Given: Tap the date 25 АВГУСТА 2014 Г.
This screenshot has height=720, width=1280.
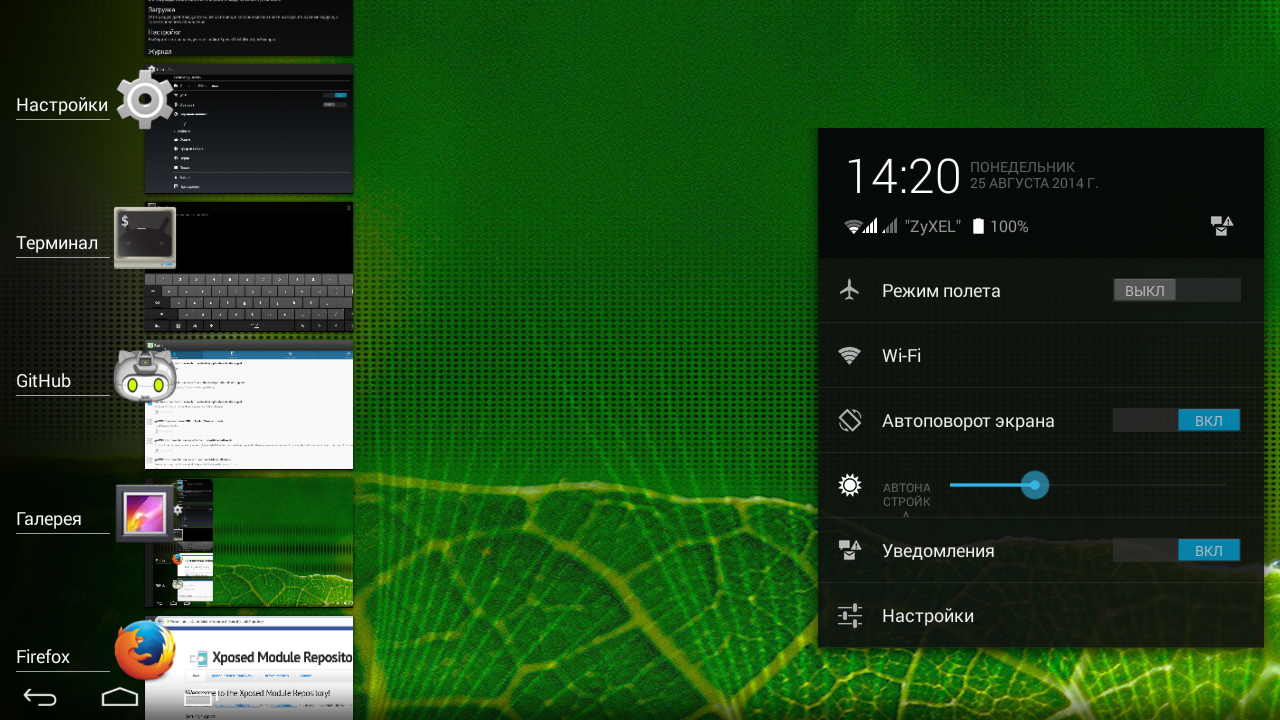Looking at the screenshot, I should (1034, 184).
